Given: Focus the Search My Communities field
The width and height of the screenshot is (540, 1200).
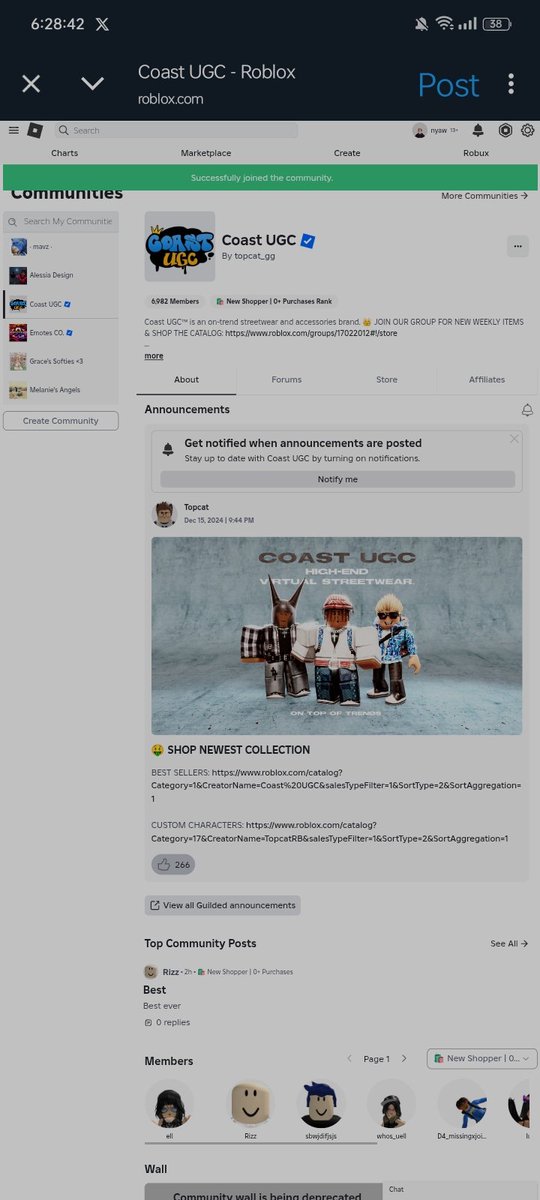Looking at the screenshot, I should 62,221.
